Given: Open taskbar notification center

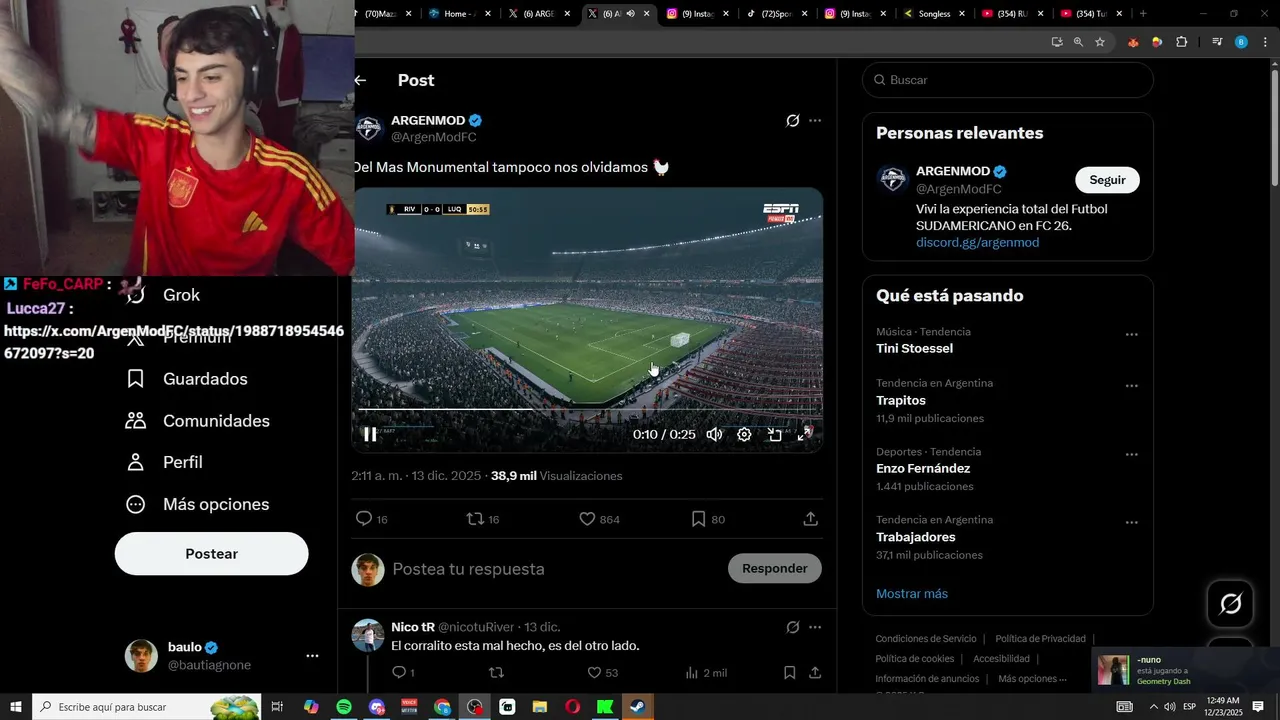Looking at the screenshot, I should coord(1258,707).
